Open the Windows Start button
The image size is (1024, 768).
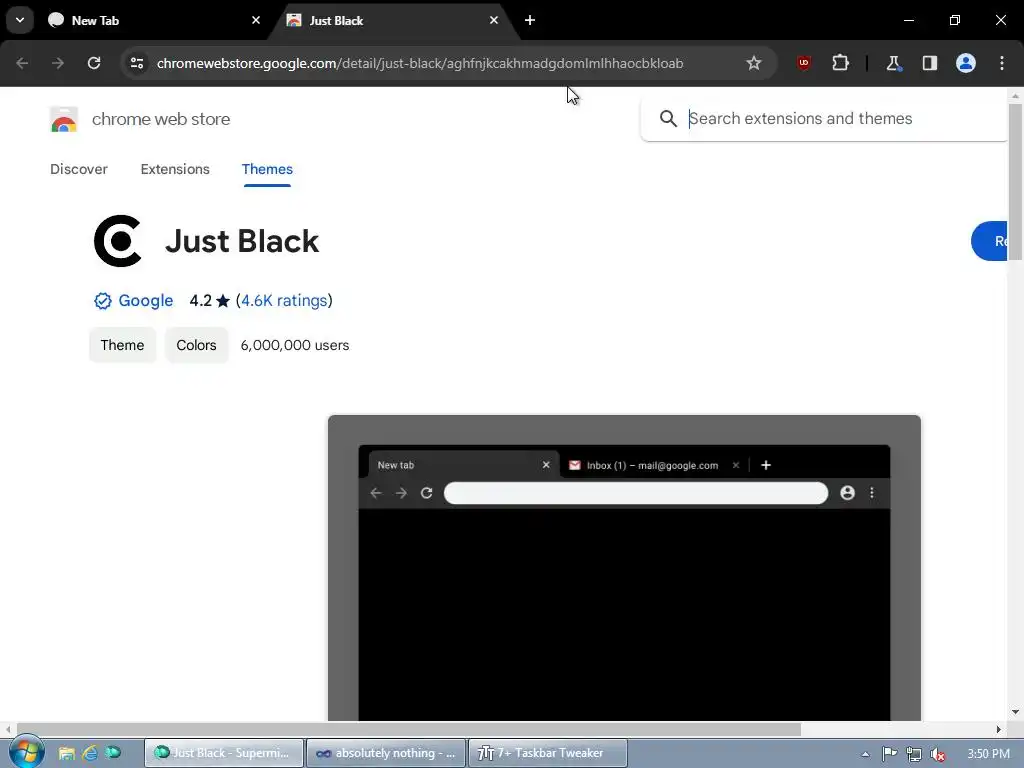pyautogui.click(x=27, y=752)
